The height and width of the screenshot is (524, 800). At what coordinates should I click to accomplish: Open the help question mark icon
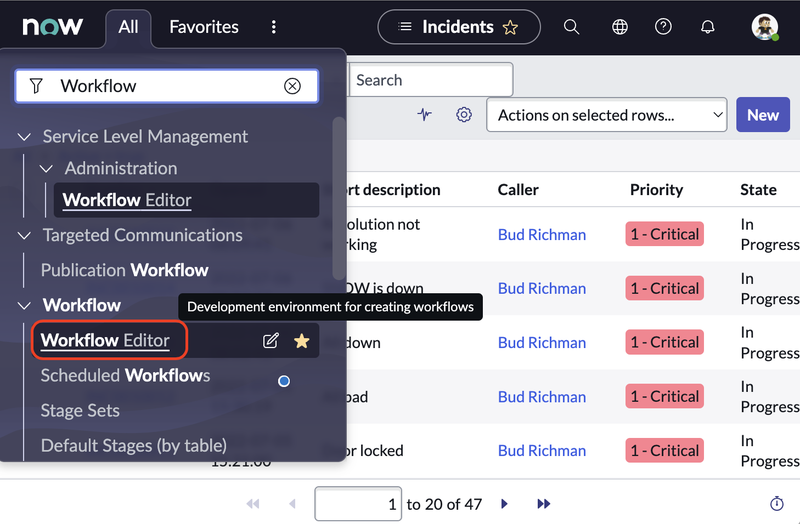click(x=663, y=27)
